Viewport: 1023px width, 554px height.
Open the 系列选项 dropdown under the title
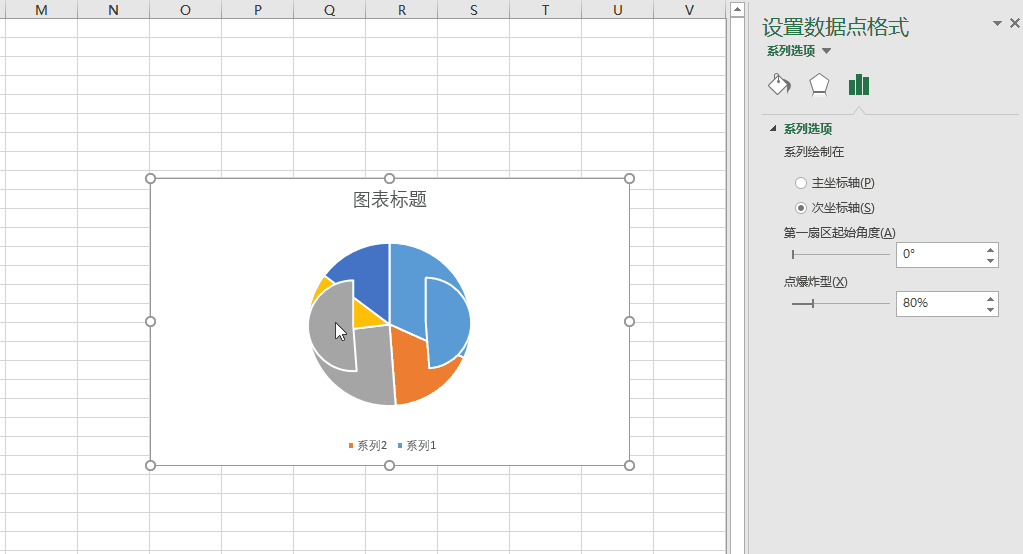(x=827, y=51)
